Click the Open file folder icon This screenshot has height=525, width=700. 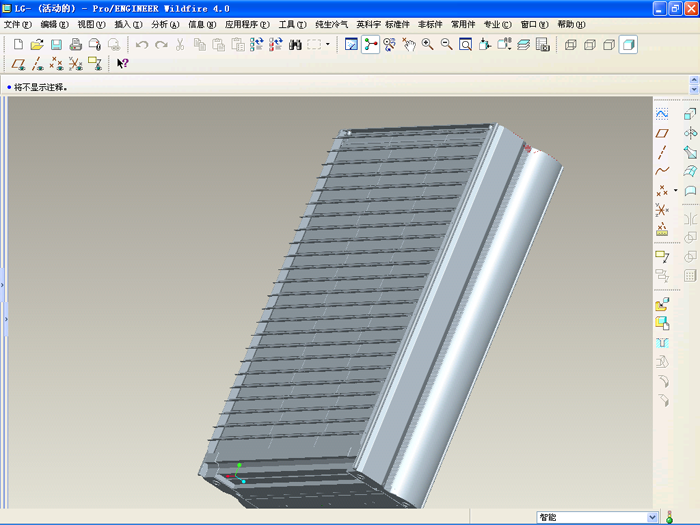point(37,44)
